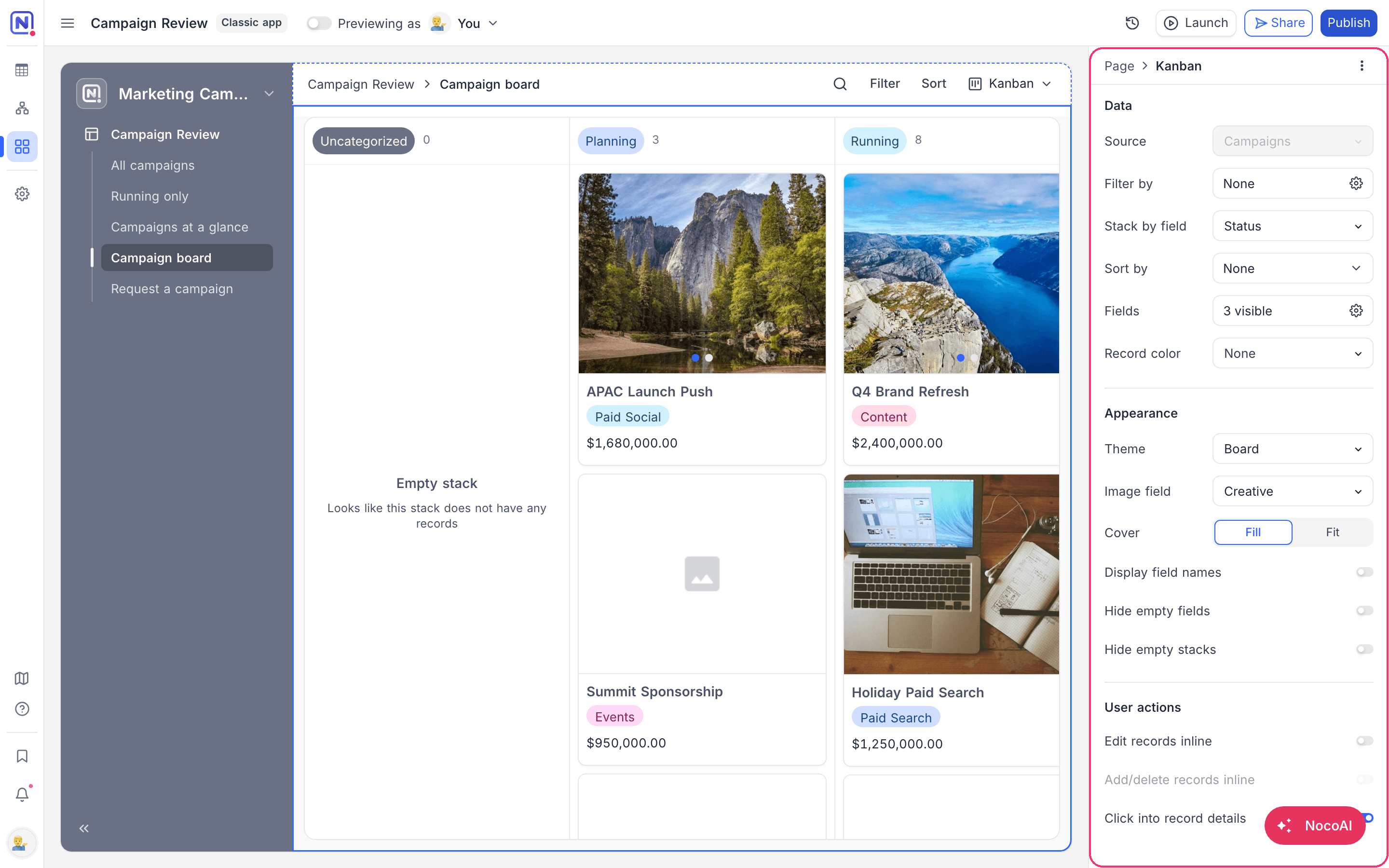
Task: Open the Fields visibility settings gear
Action: coord(1356,311)
